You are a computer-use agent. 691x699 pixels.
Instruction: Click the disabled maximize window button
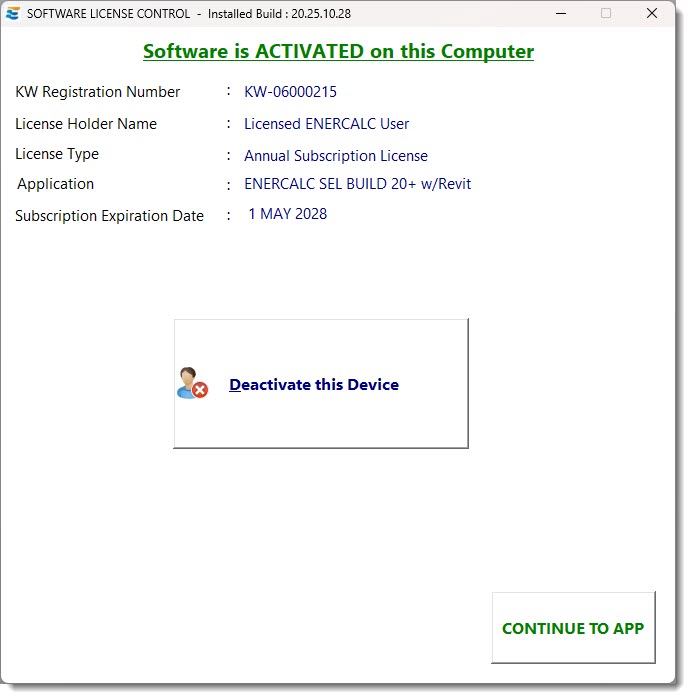pyautogui.click(x=606, y=13)
